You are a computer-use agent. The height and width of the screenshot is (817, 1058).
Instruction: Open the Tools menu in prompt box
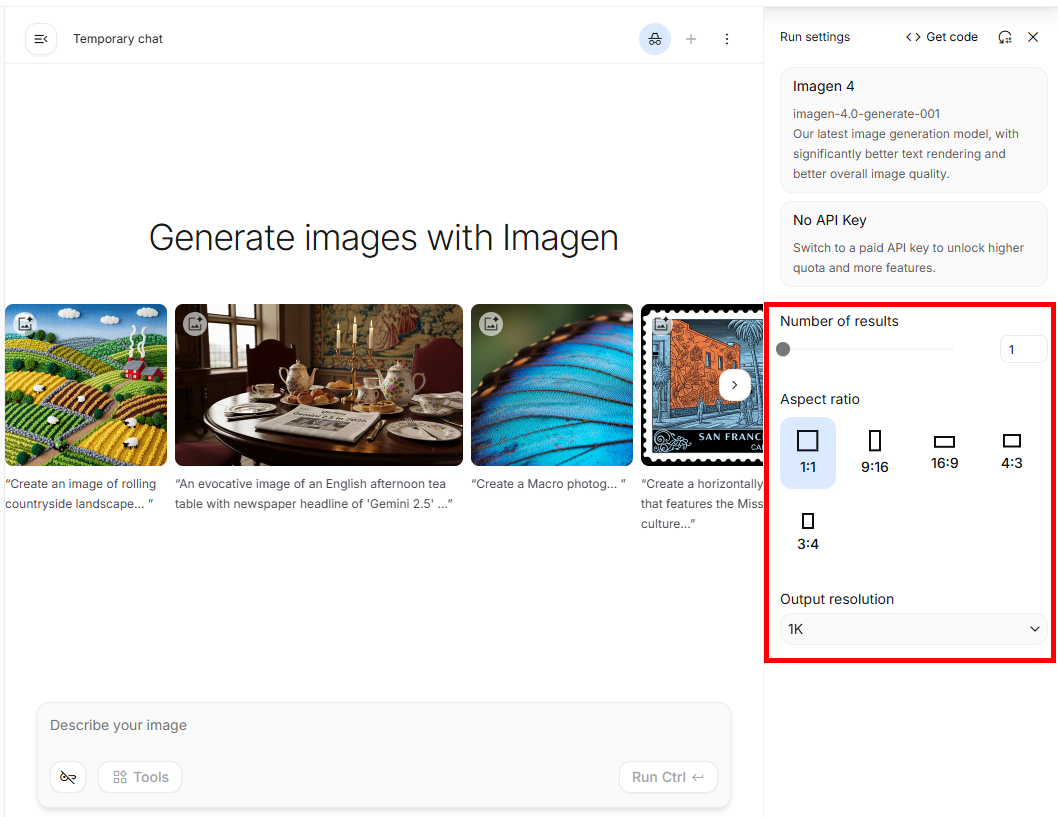pos(140,777)
